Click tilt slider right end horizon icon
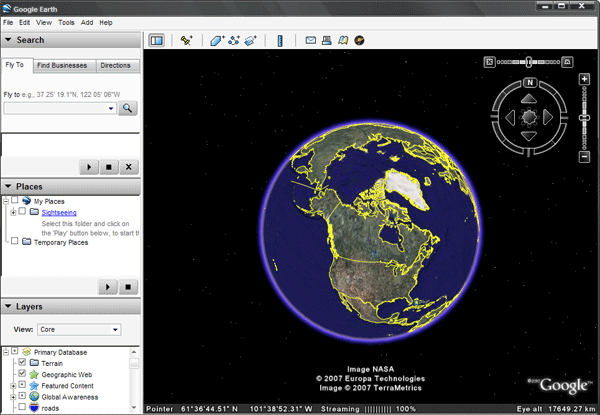The width and height of the screenshot is (600, 415). [x=567, y=62]
